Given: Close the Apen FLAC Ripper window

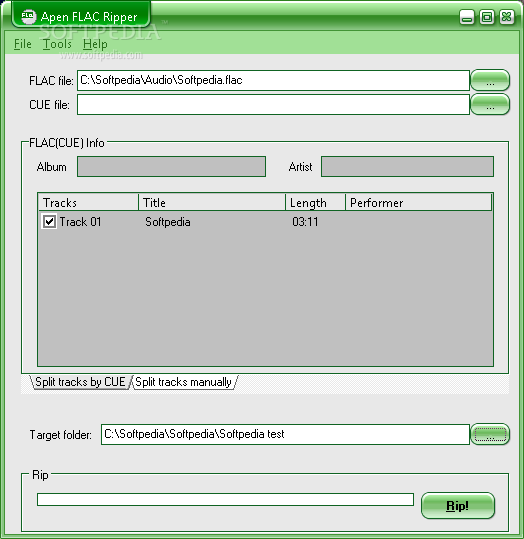Looking at the screenshot, I should [x=506, y=17].
